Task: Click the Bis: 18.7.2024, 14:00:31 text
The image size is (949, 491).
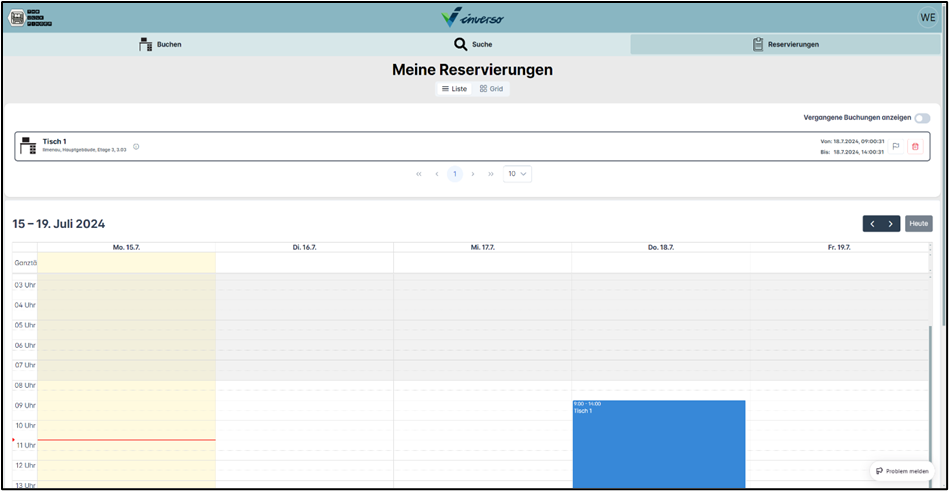Action: click(853, 152)
